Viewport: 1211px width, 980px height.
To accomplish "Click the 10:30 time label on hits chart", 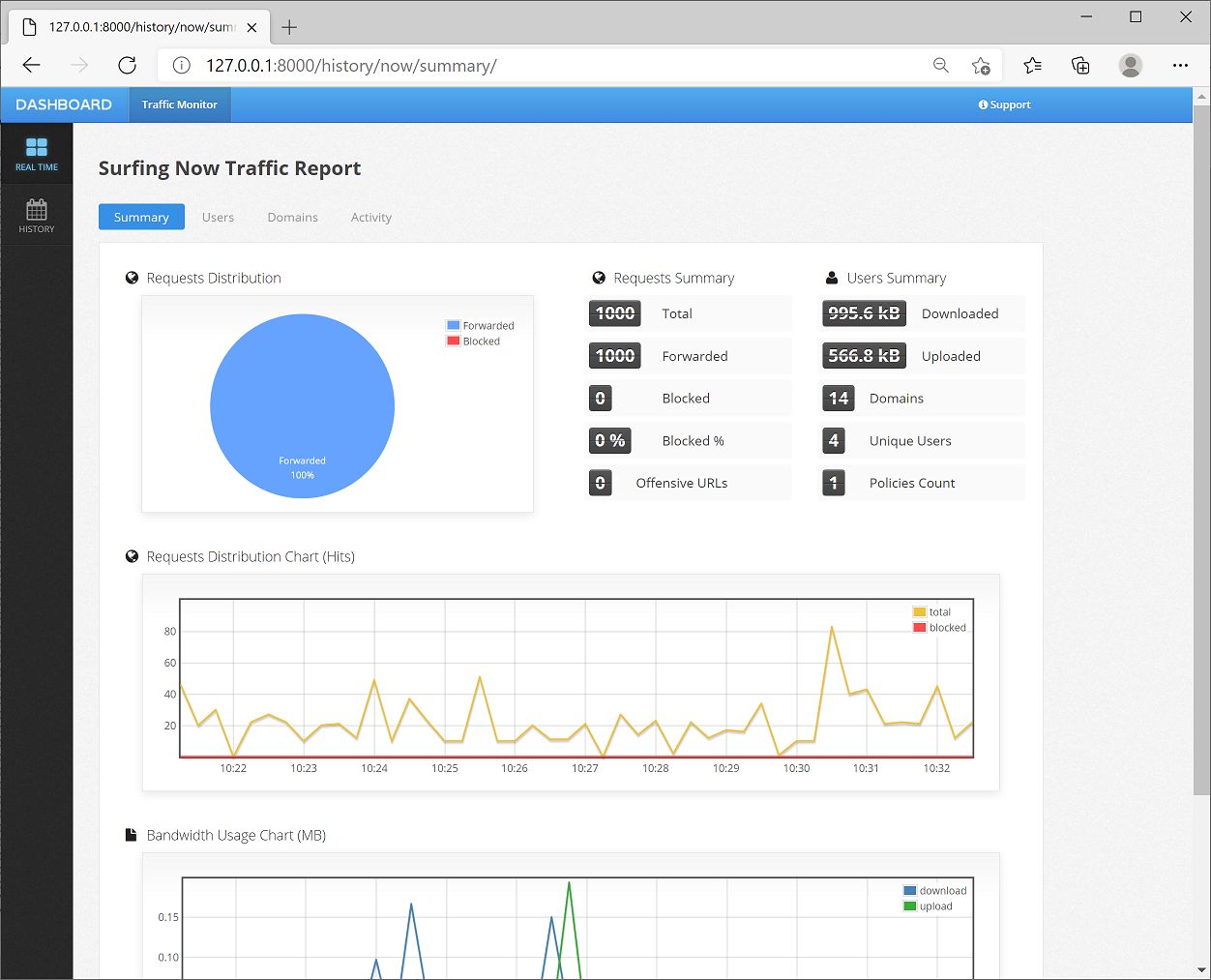I will click(x=797, y=768).
